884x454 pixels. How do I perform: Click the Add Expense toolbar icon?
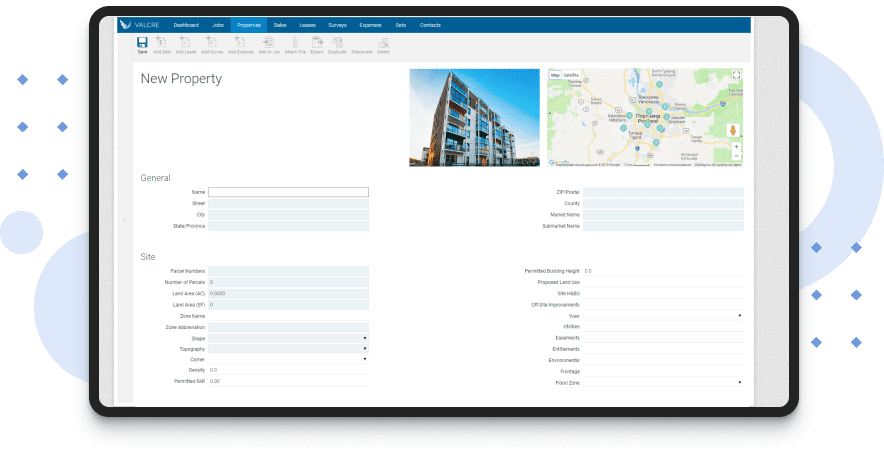(x=241, y=42)
